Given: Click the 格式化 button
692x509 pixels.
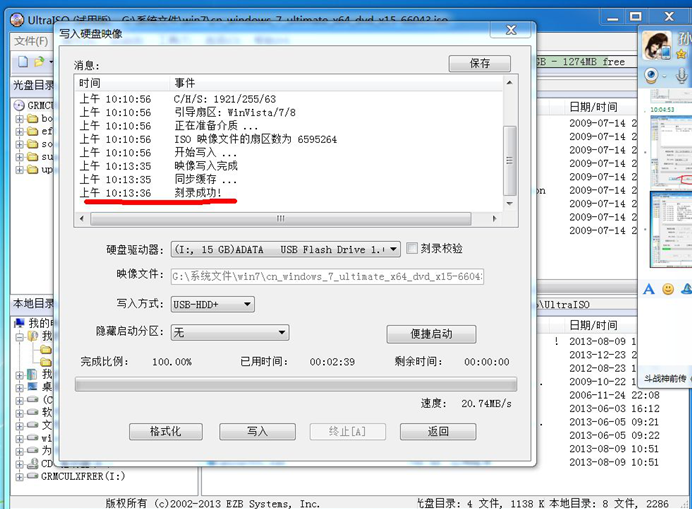Looking at the screenshot, I should click(166, 431).
